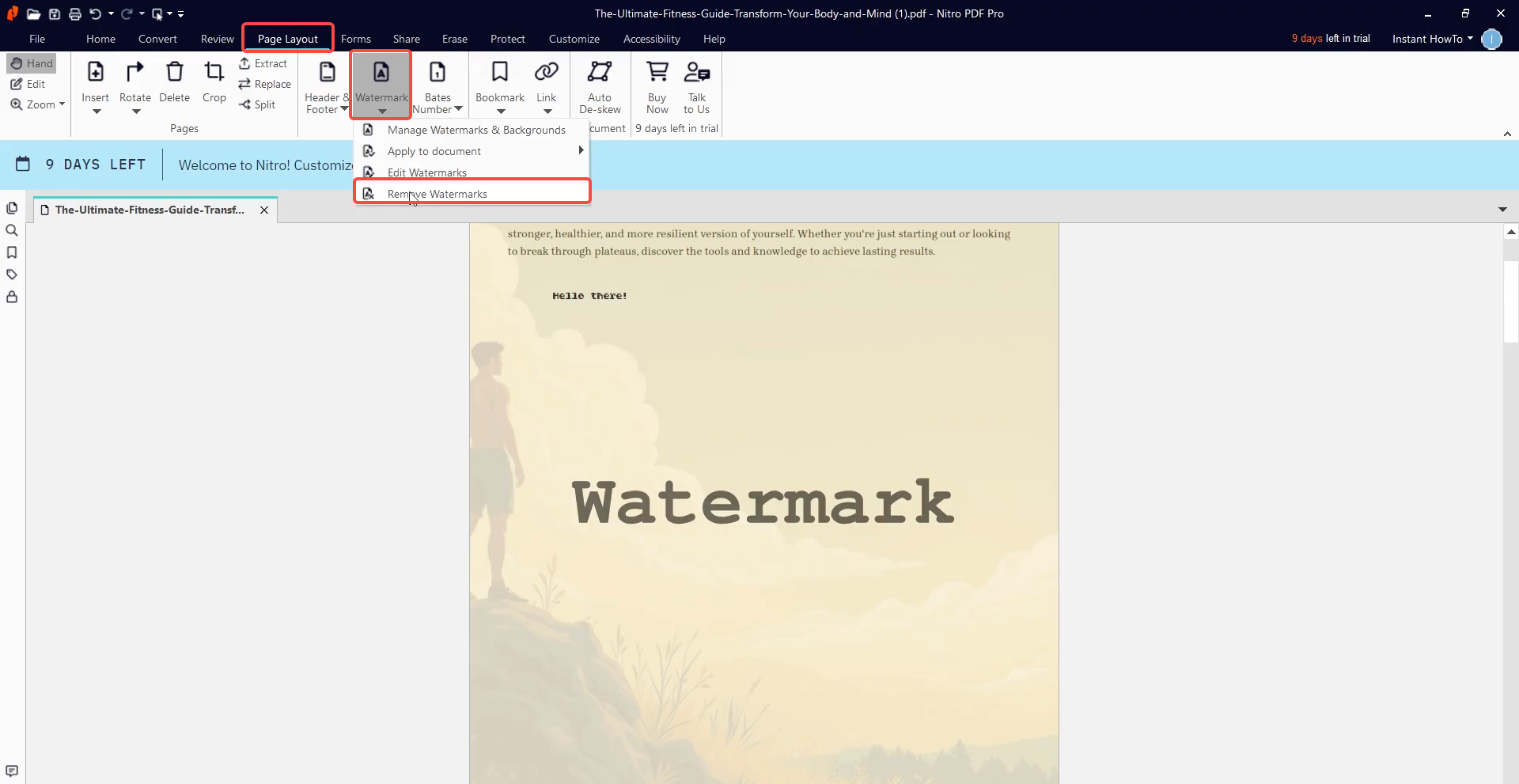Click the Delete pages icon
This screenshot has width=1519, height=784.
(175, 72)
